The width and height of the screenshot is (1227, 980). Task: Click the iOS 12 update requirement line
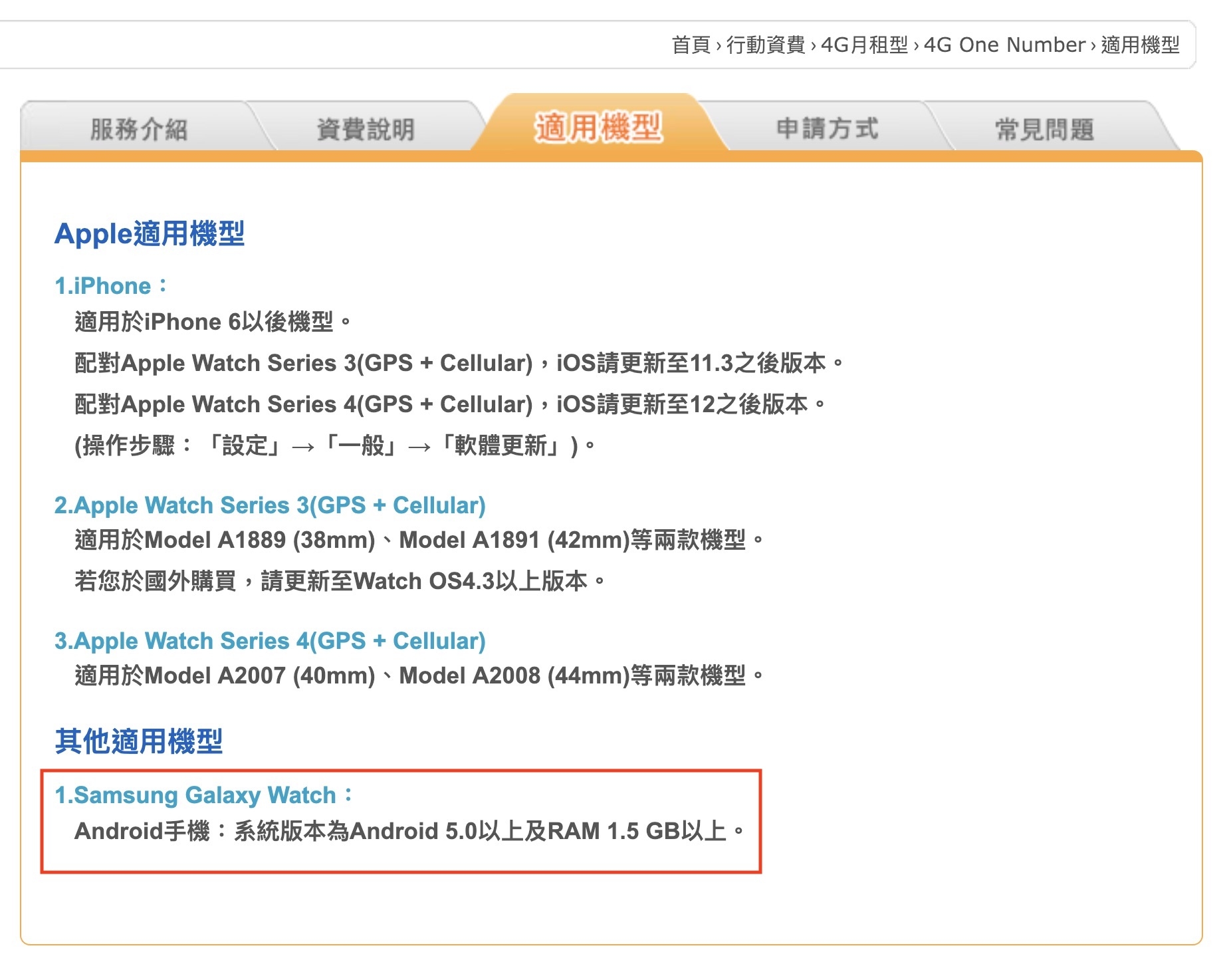point(449,404)
